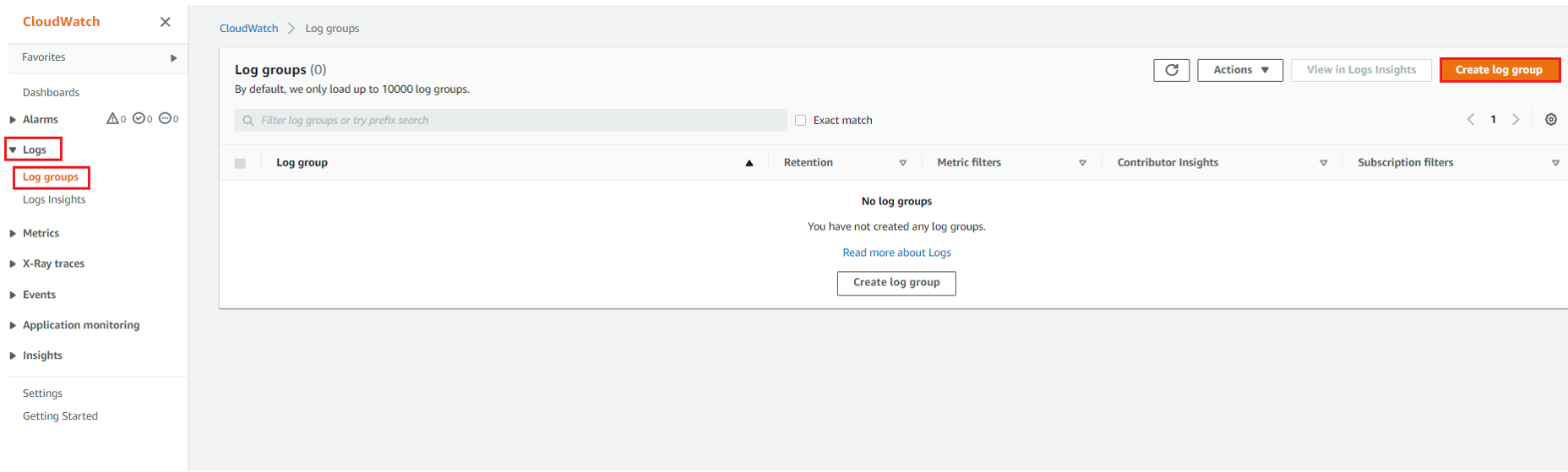The height and width of the screenshot is (472, 1568).
Task: Toggle select-all log groups checkbox
Action: point(241,163)
